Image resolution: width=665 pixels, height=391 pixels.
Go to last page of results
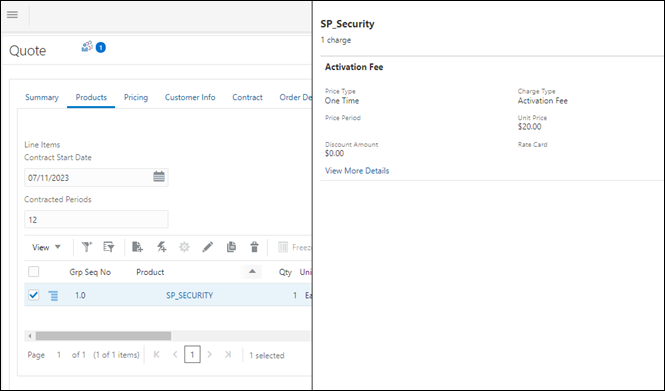(228, 355)
